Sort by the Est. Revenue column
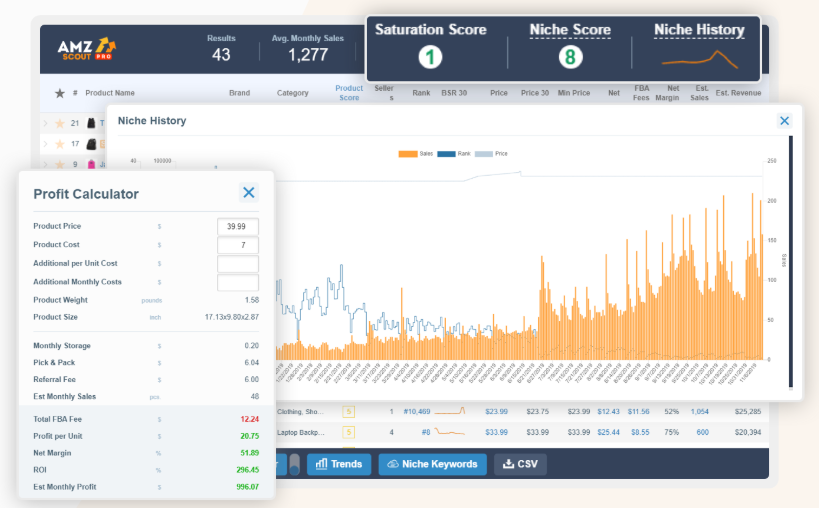The height and width of the screenshot is (508, 819). 738,93
